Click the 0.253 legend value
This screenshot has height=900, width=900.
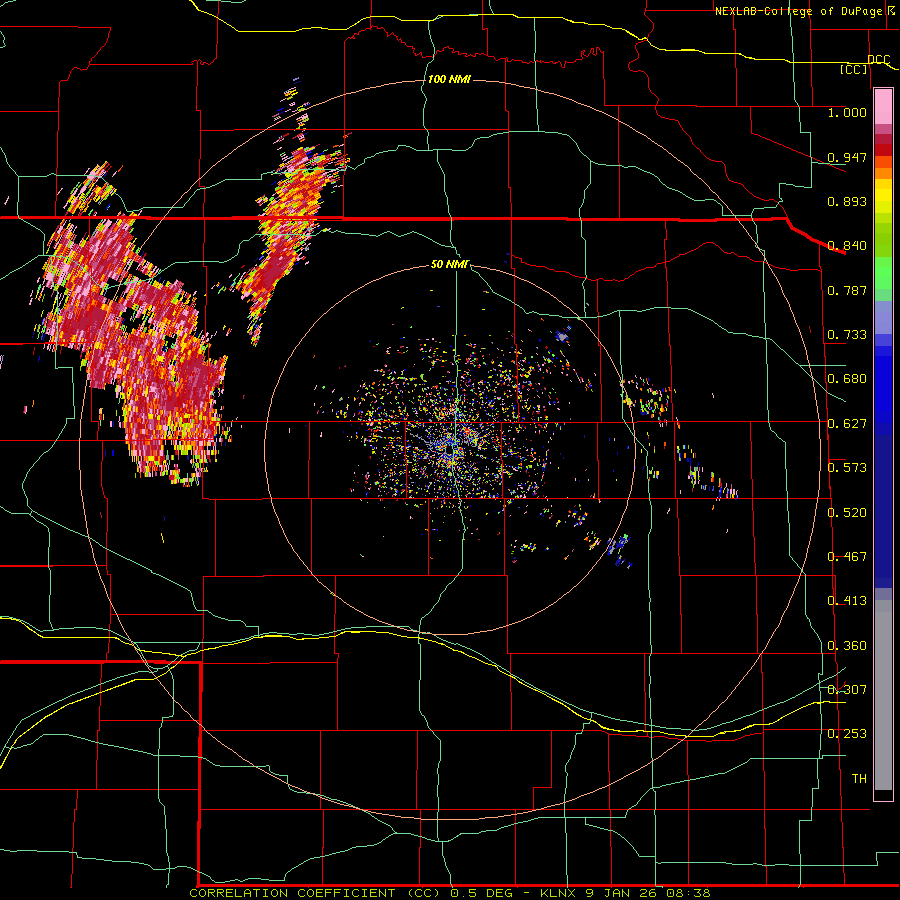tap(847, 734)
